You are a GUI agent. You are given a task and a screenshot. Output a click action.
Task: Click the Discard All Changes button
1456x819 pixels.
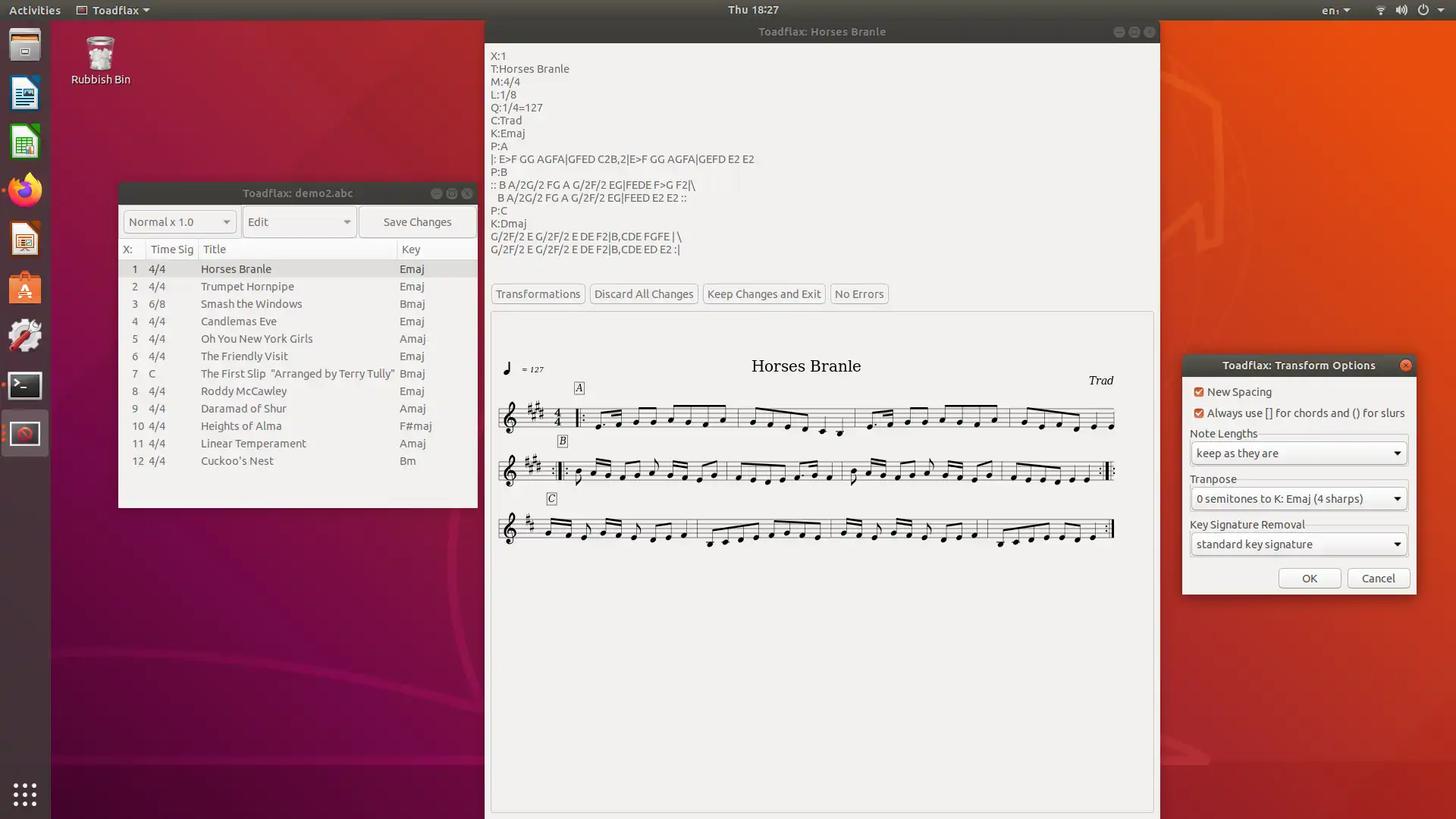click(643, 294)
